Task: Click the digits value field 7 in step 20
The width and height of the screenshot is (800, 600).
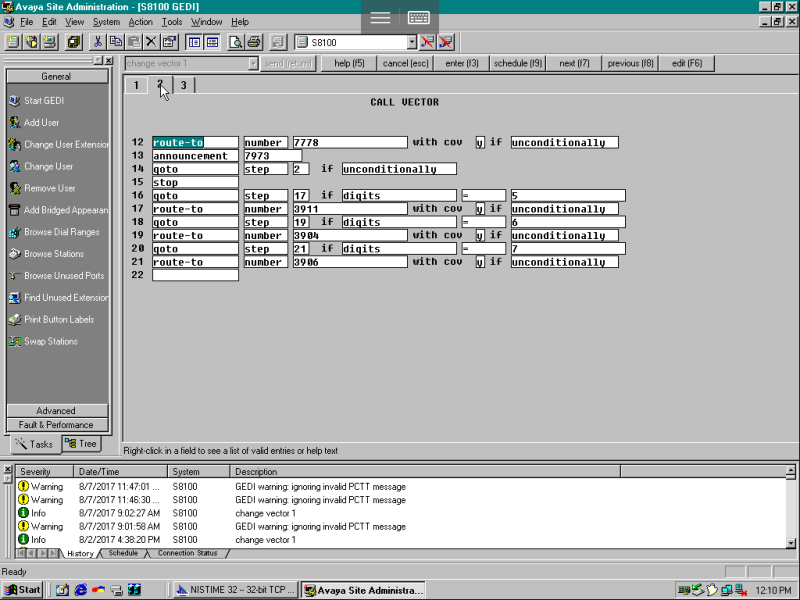Action: pos(568,248)
